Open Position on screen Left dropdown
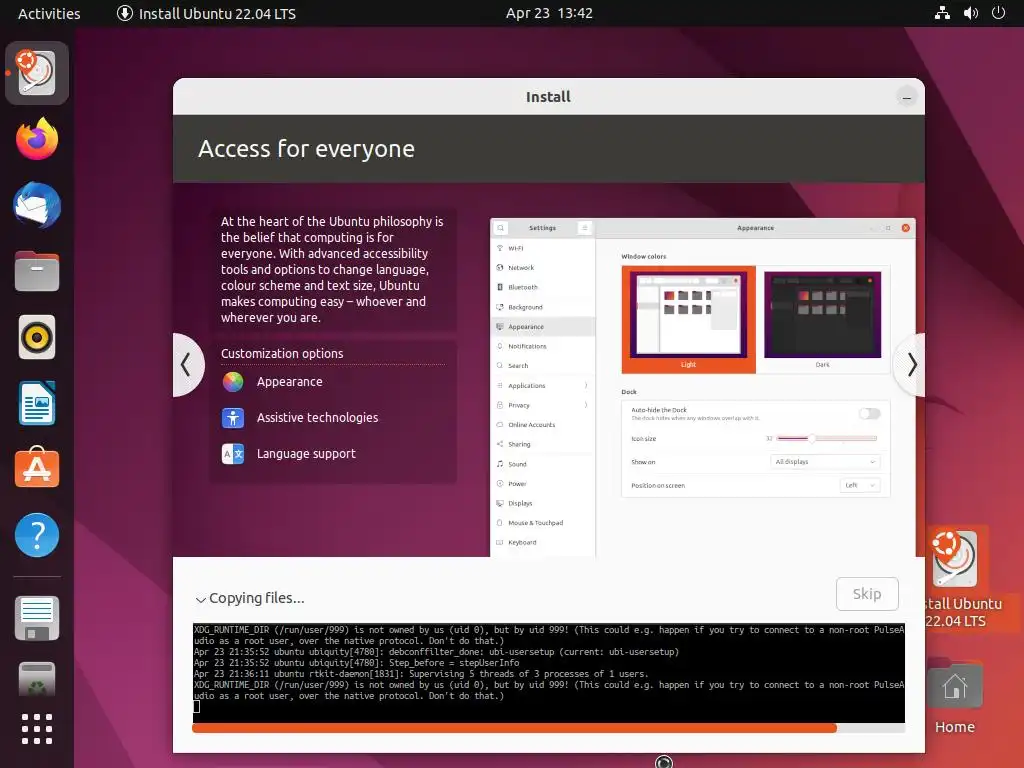1024x768 pixels. (x=859, y=485)
